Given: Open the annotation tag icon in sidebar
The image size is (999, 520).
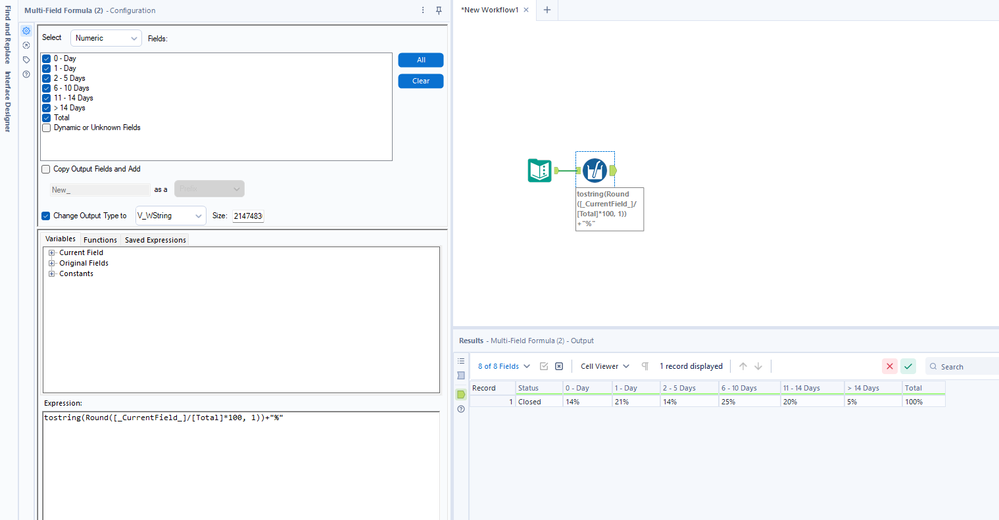Looking at the screenshot, I should pos(26,60).
